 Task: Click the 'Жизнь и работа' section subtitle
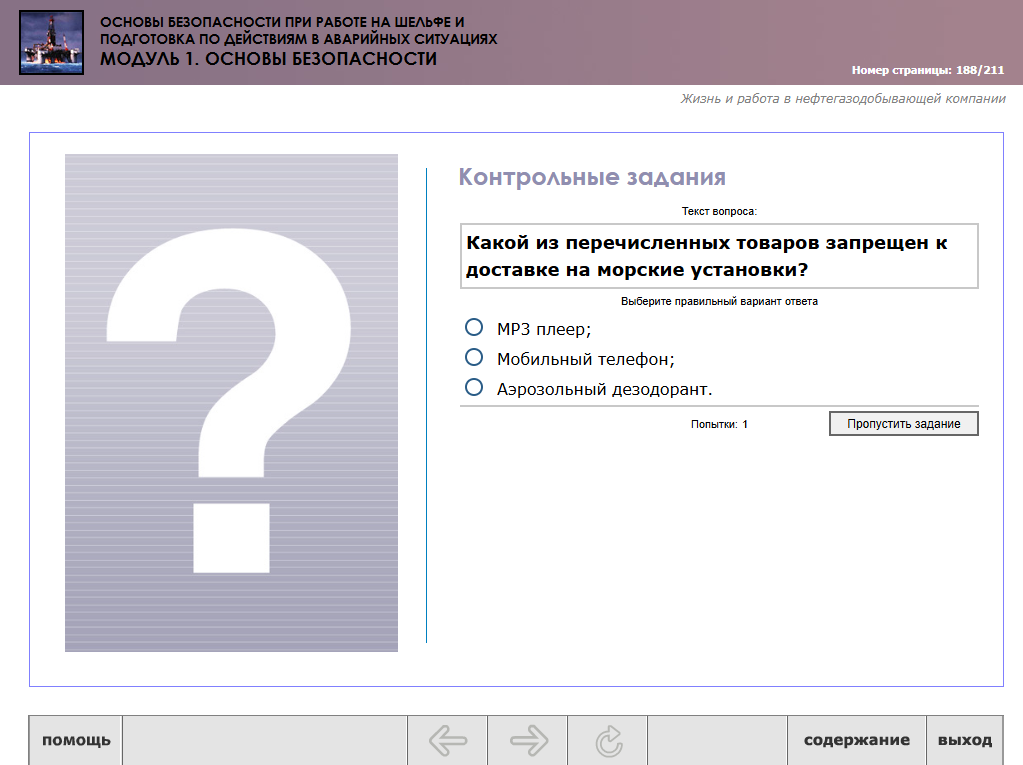click(842, 99)
